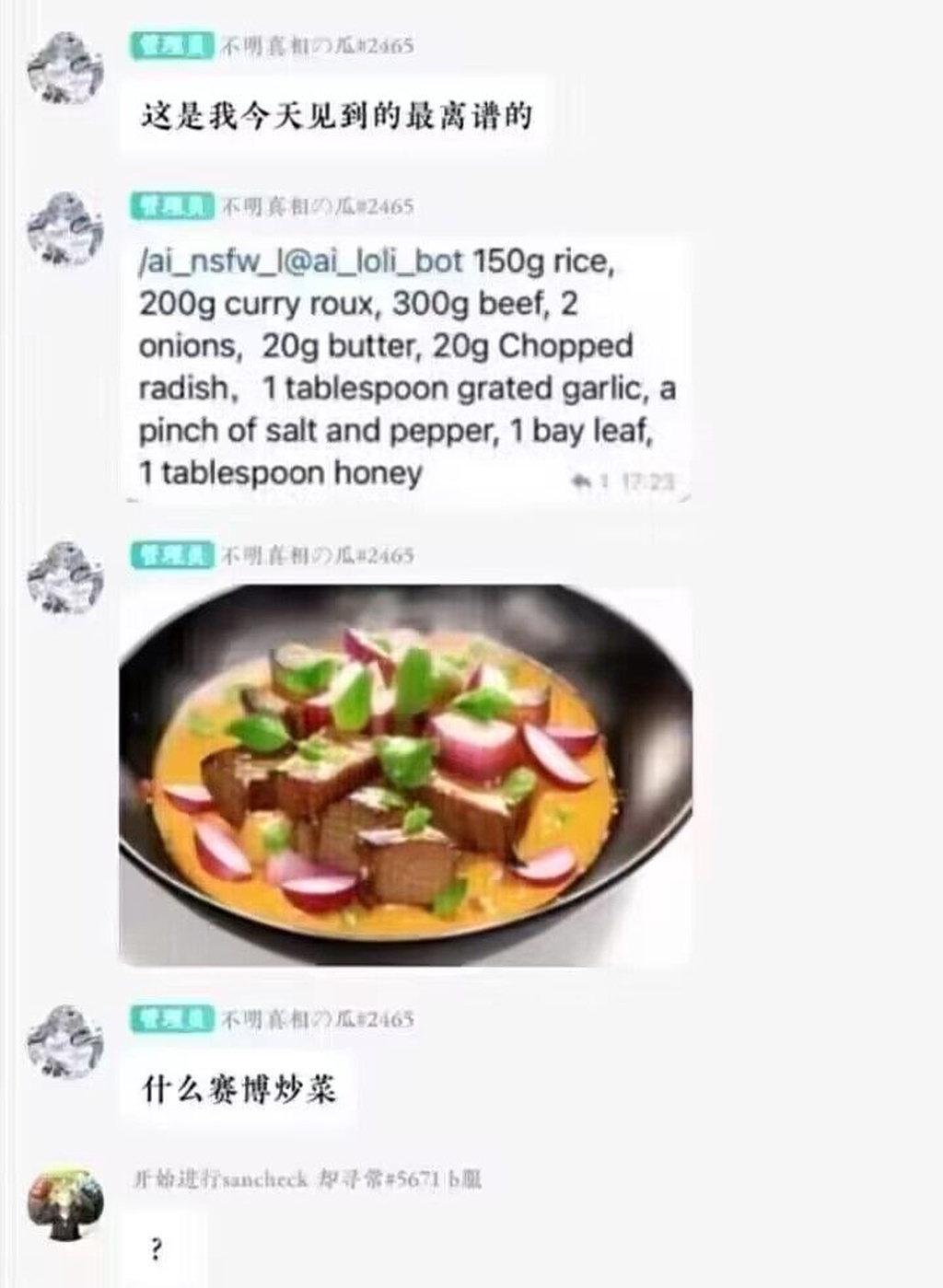Screen dimensions: 943x1288
Task: Open username 不明真相の瓜#2465 above first message
Action: pyautogui.click(x=317, y=45)
